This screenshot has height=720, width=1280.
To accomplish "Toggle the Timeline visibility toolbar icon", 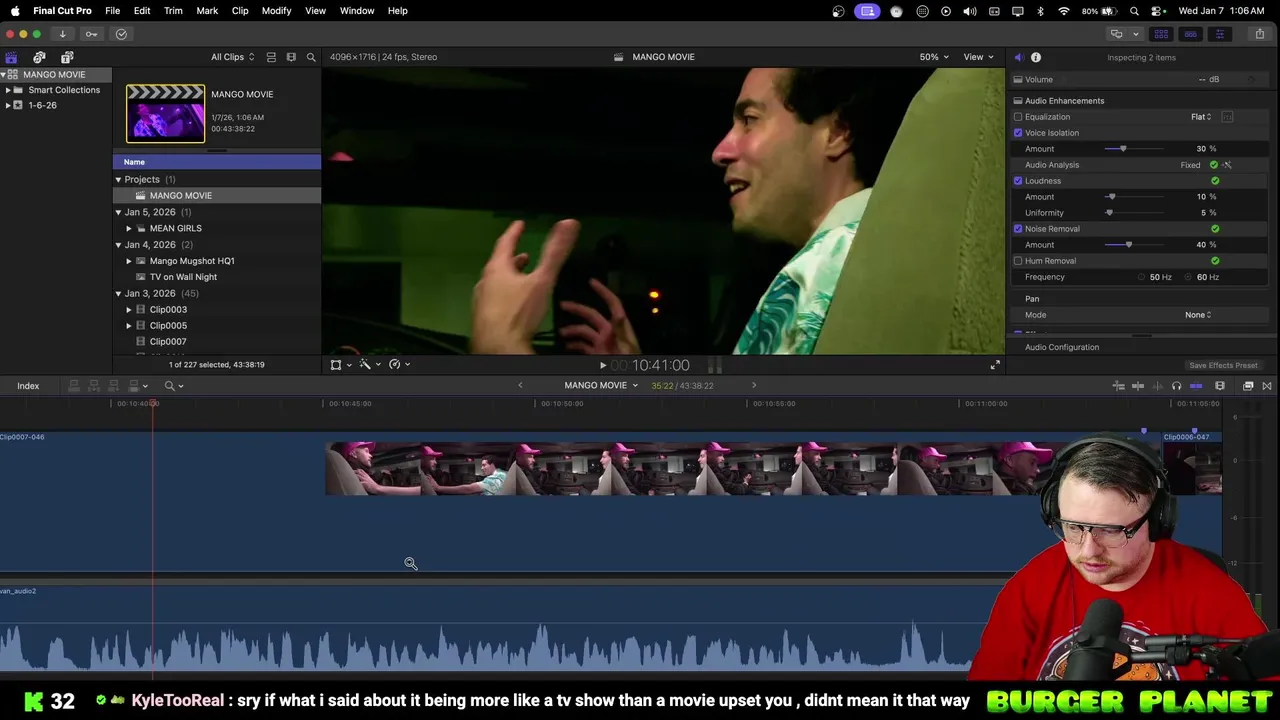I will pos(1190,34).
